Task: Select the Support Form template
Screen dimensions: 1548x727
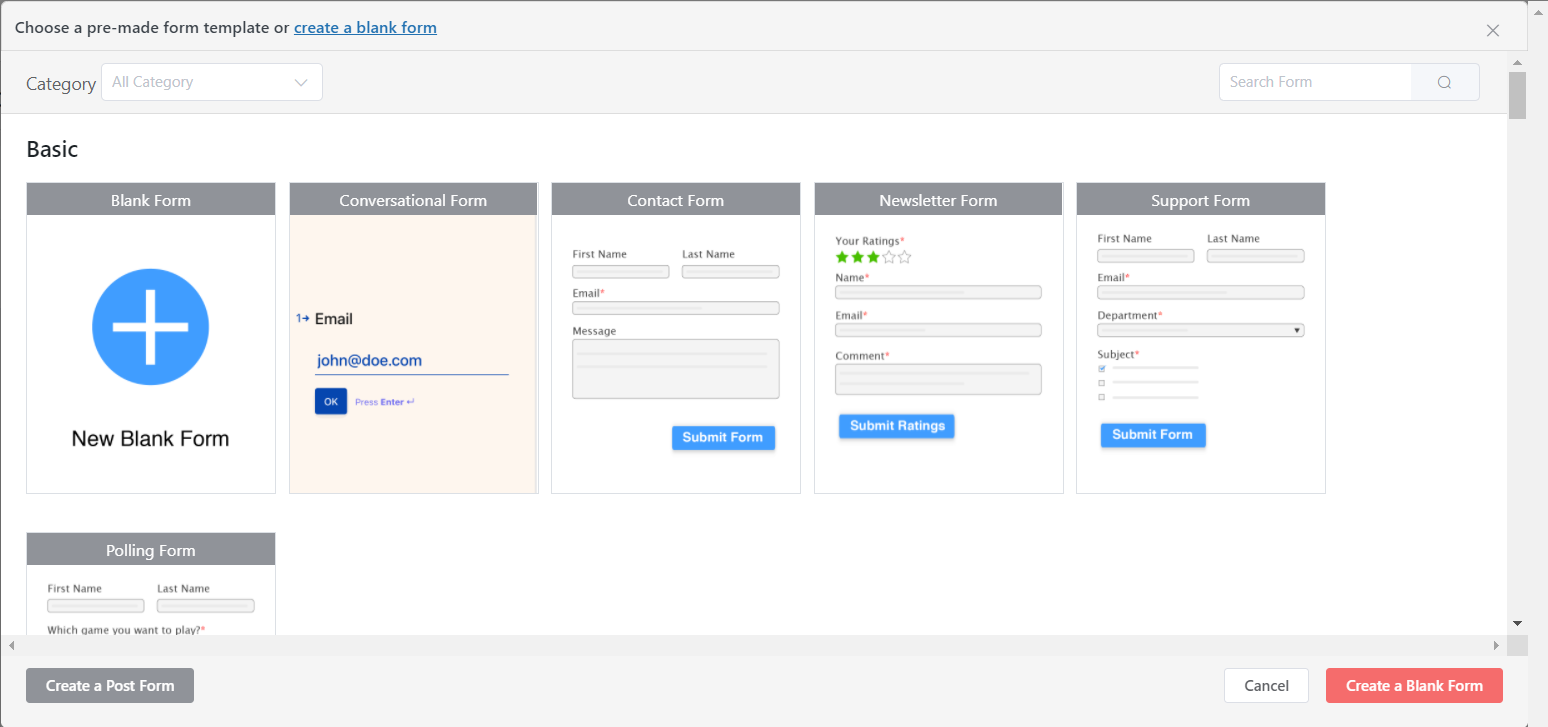Action: click(1201, 338)
